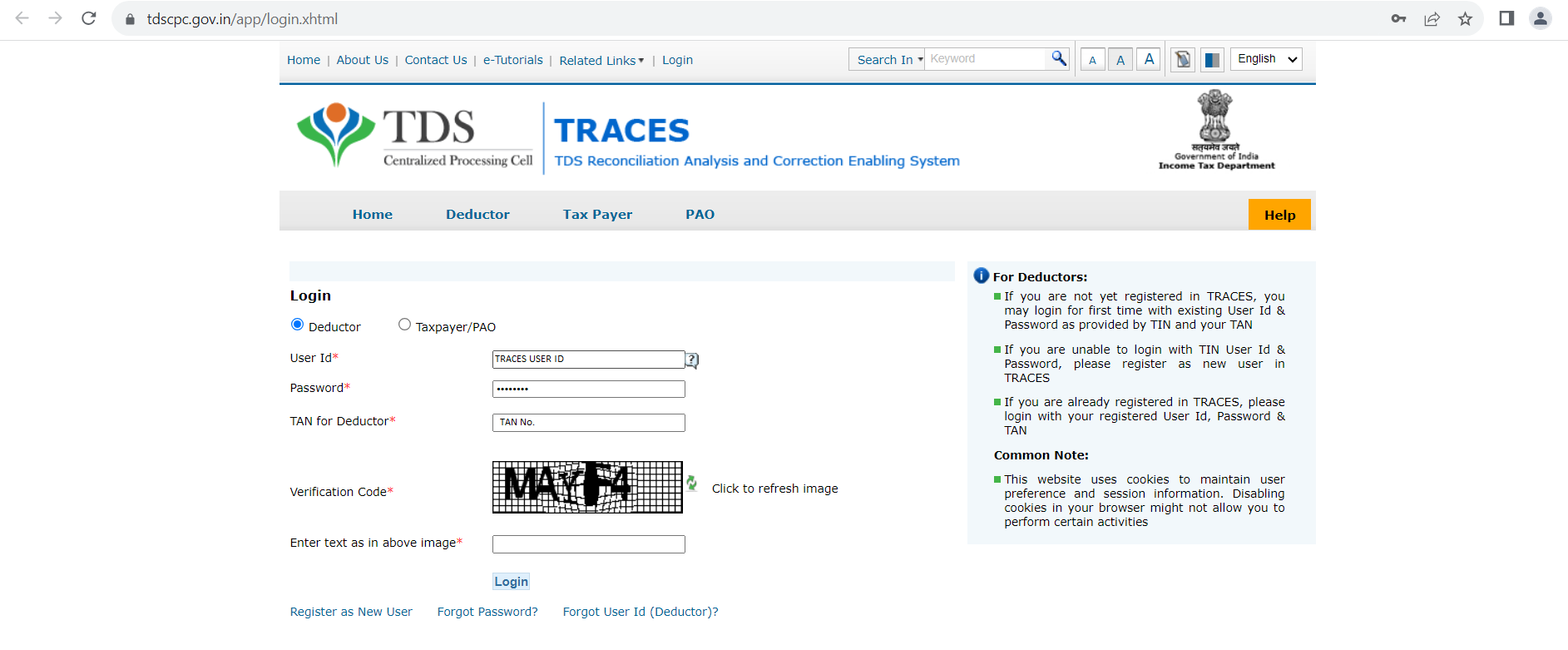Select the largest font size A
Viewport: 1568px width, 650px height.
coord(1149,59)
